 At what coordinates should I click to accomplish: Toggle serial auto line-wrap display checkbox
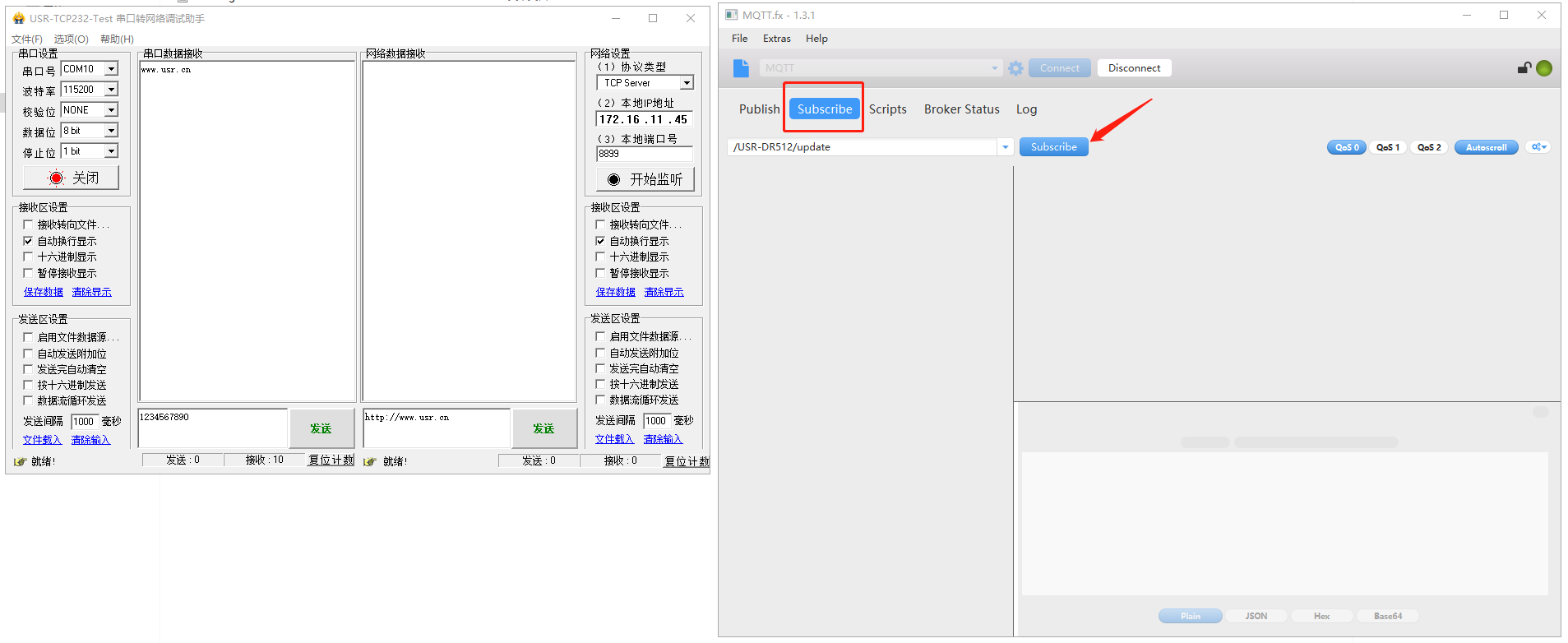tap(28, 241)
